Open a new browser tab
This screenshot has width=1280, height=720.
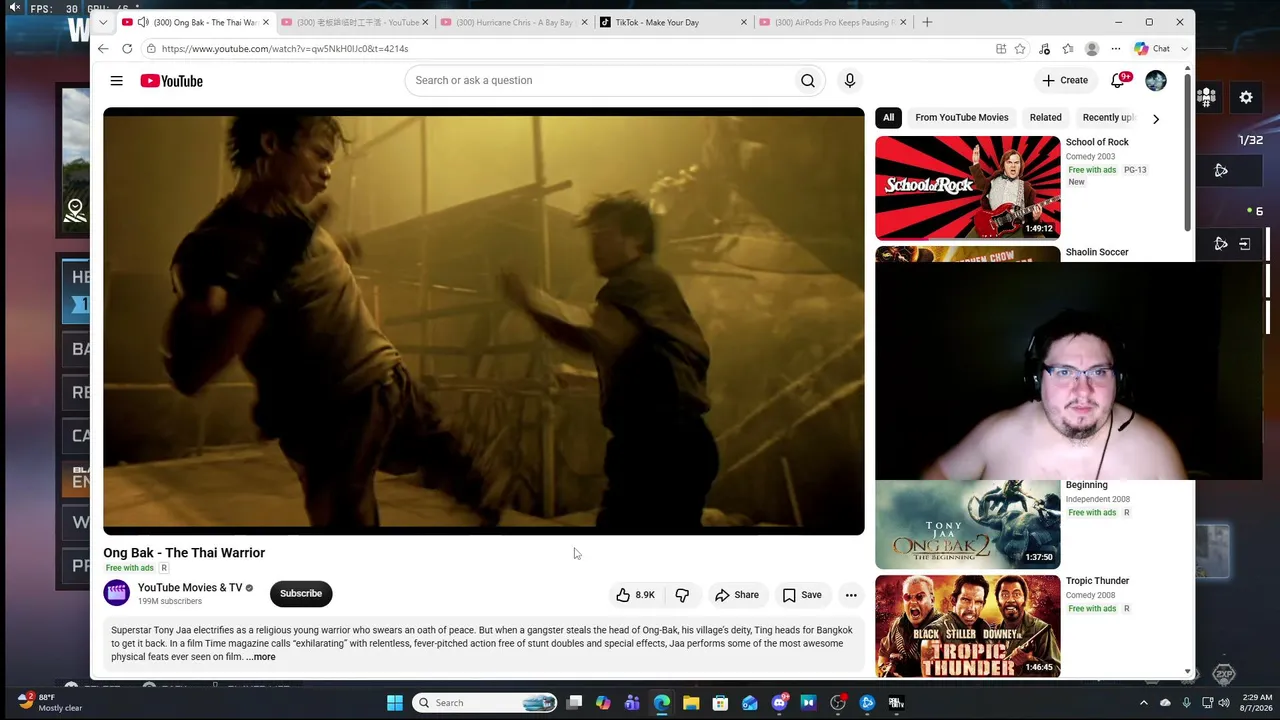click(927, 22)
